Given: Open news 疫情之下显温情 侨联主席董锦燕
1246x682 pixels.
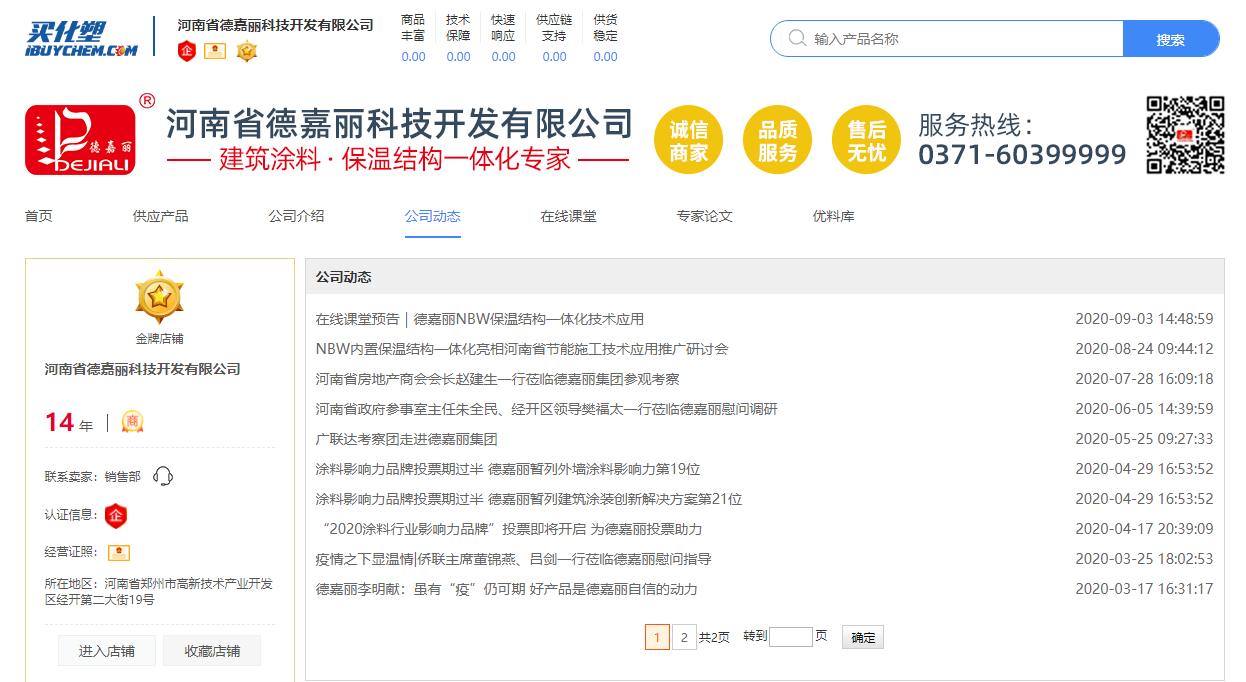Looking at the screenshot, I should point(514,559).
